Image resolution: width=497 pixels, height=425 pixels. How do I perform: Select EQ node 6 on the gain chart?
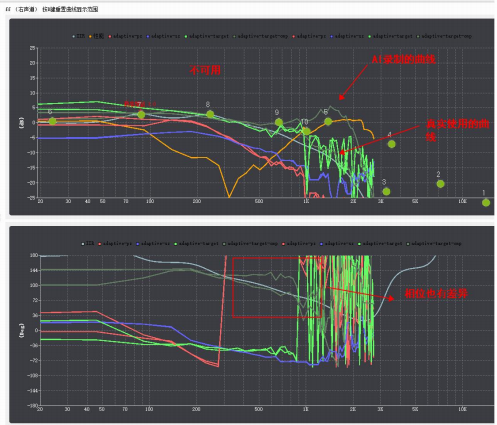pyautogui.click(x=52, y=121)
